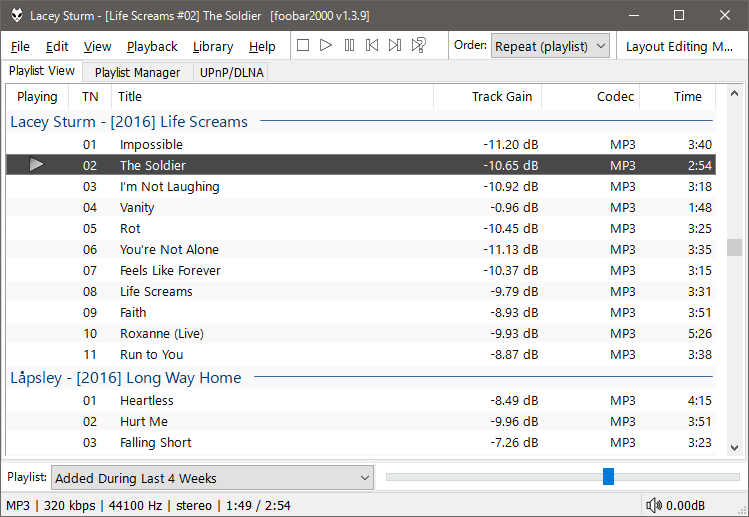Sort by the Title column header
This screenshot has width=749, height=517.
(x=272, y=97)
